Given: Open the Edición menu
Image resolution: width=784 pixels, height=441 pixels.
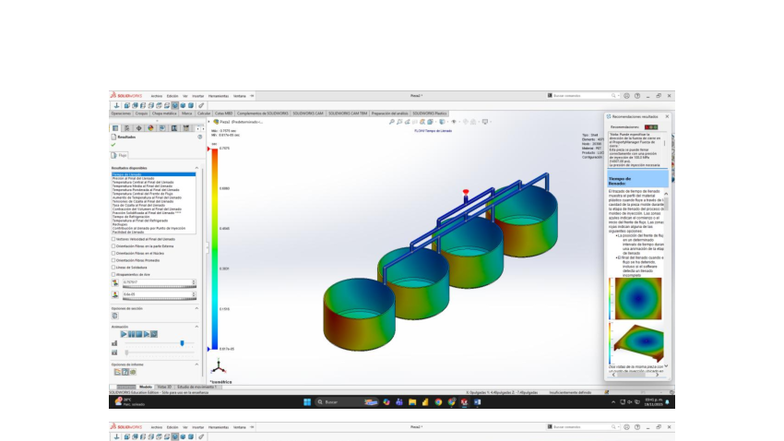Looking at the screenshot, I should click(172, 96).
